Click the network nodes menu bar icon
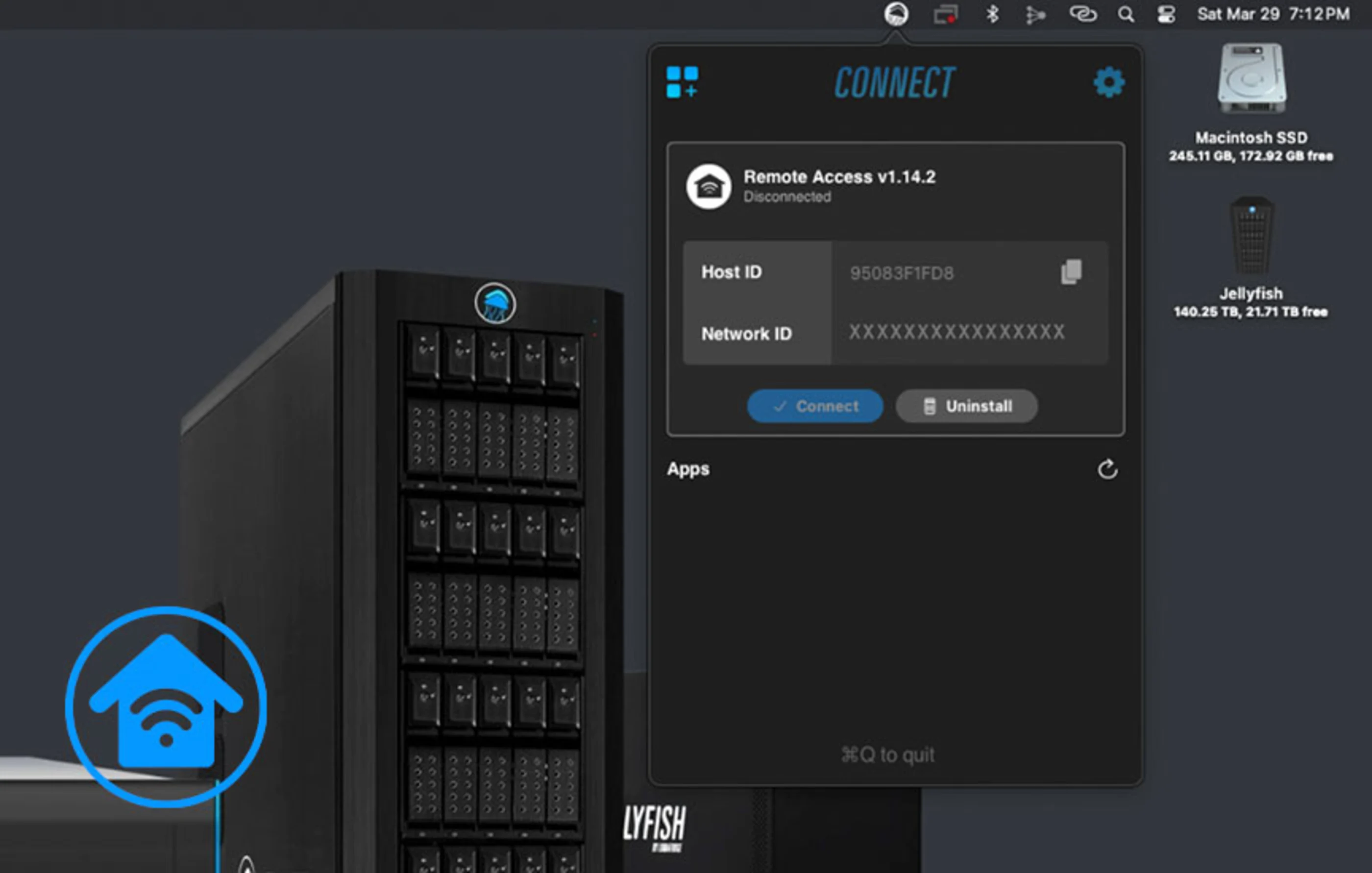 pyautogui.click(x=1035, y=15)
